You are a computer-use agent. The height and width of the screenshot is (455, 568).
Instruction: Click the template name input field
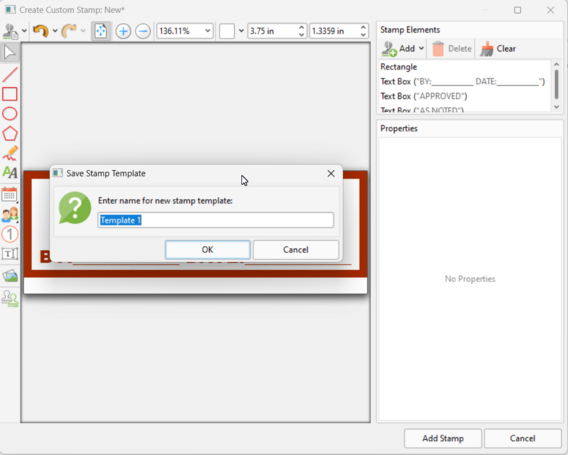(216, 220)
